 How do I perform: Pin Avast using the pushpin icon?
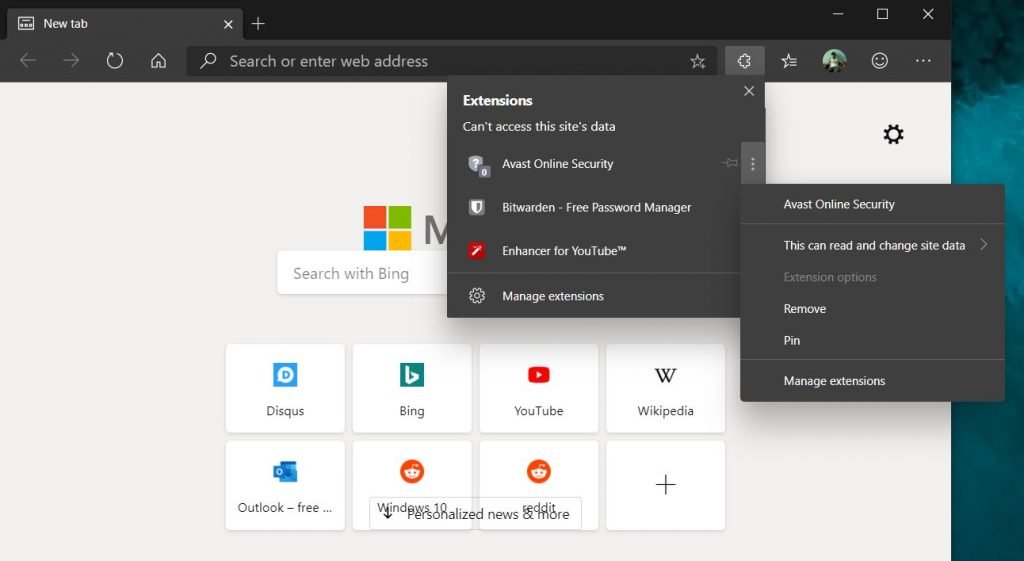coord(729,163)
